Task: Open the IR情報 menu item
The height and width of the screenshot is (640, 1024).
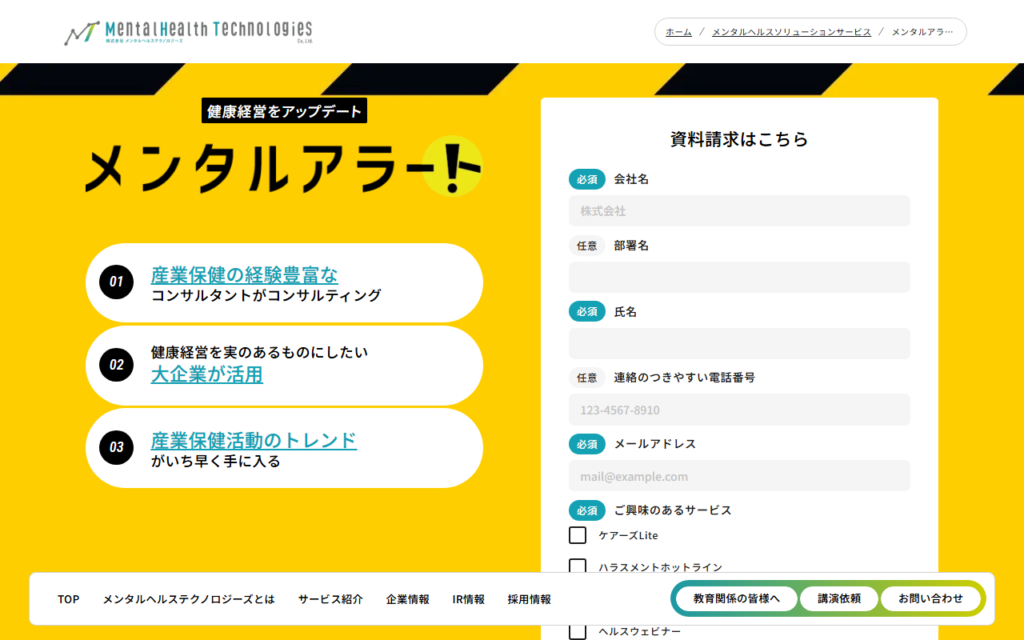Action: [468, 599]
